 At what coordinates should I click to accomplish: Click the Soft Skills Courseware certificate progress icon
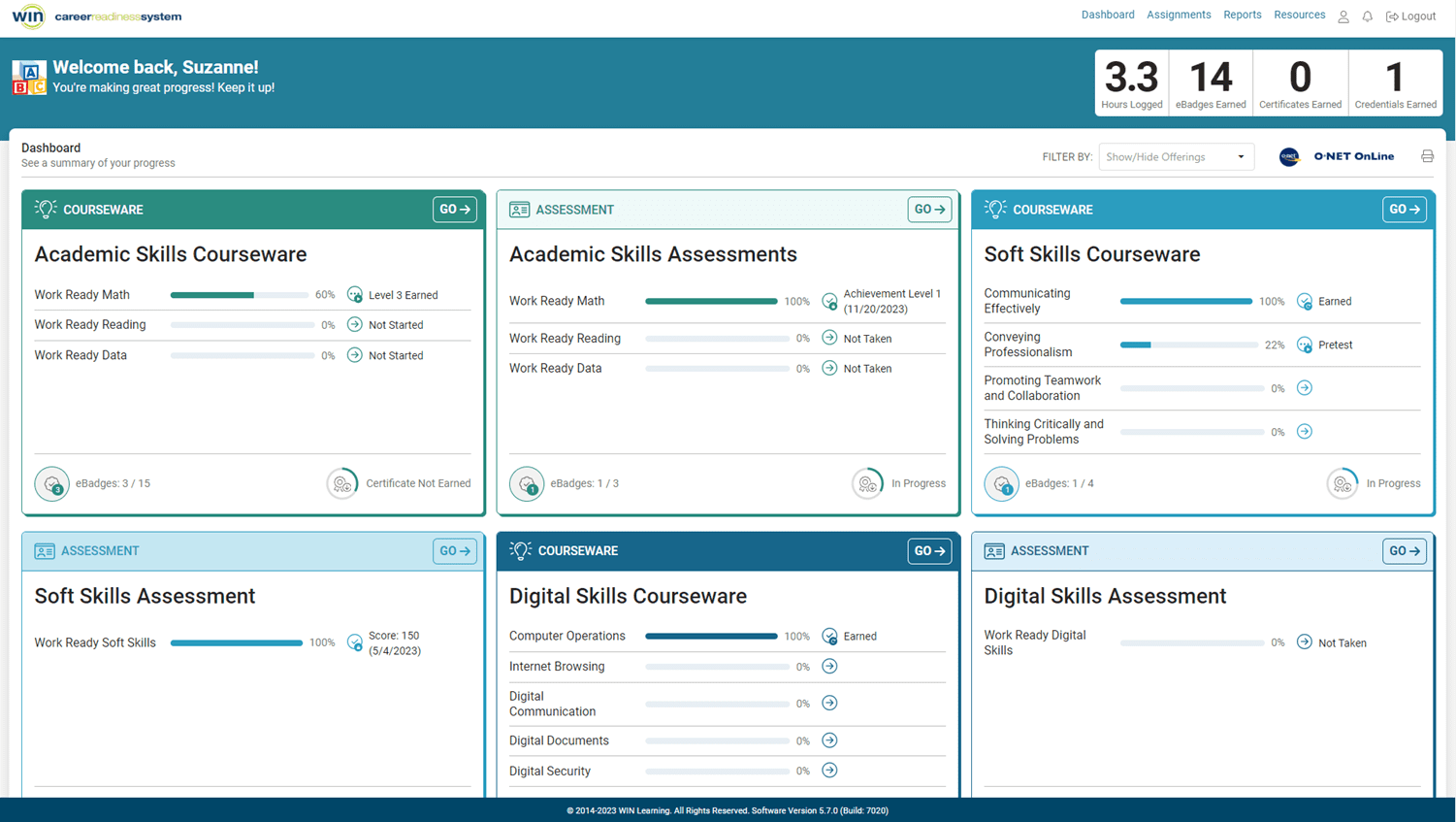click(x=1343, y=483)
